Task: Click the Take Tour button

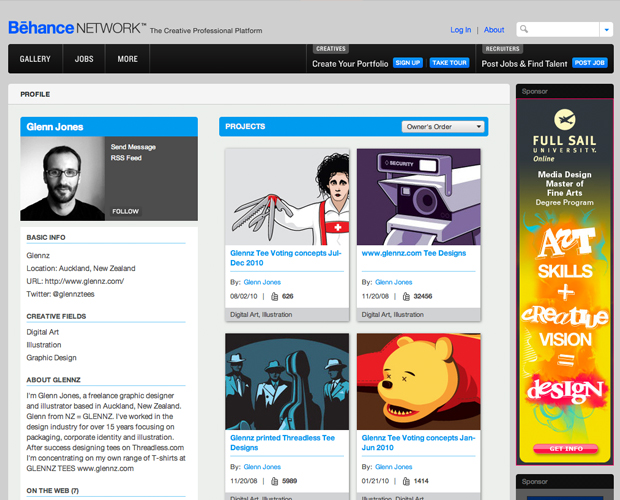Action: [x=449, y=63]
